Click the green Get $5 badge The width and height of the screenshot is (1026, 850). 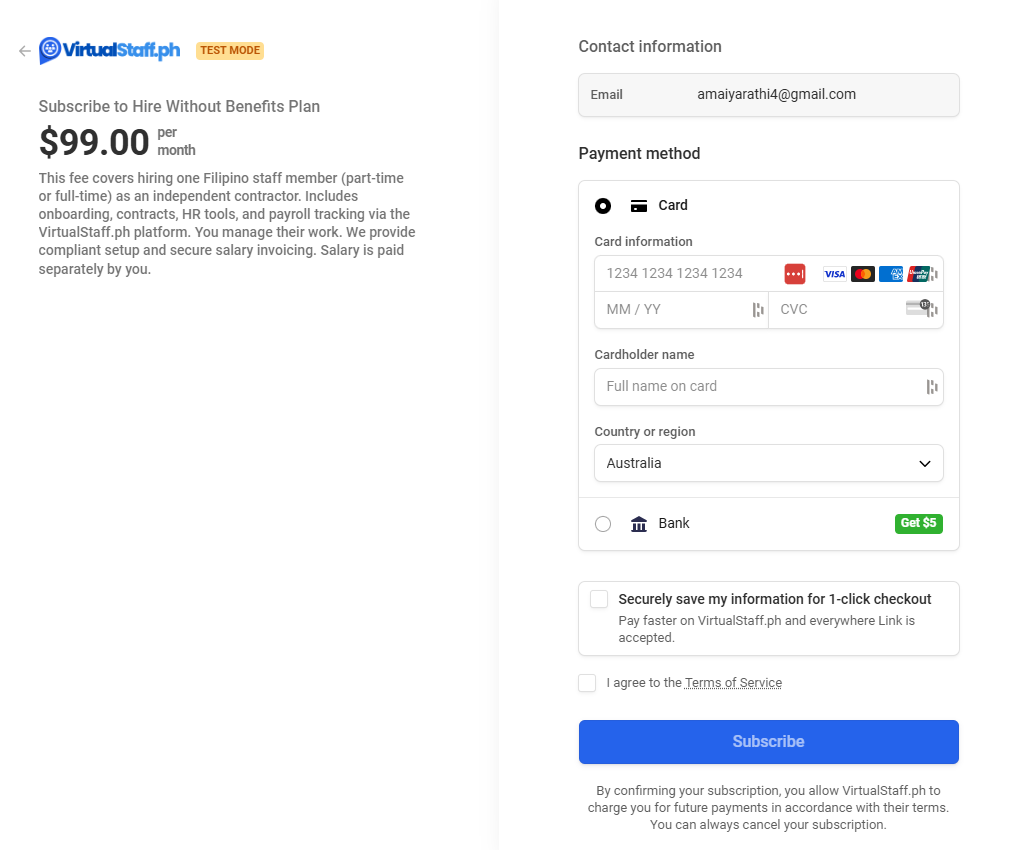pos(918,523)
